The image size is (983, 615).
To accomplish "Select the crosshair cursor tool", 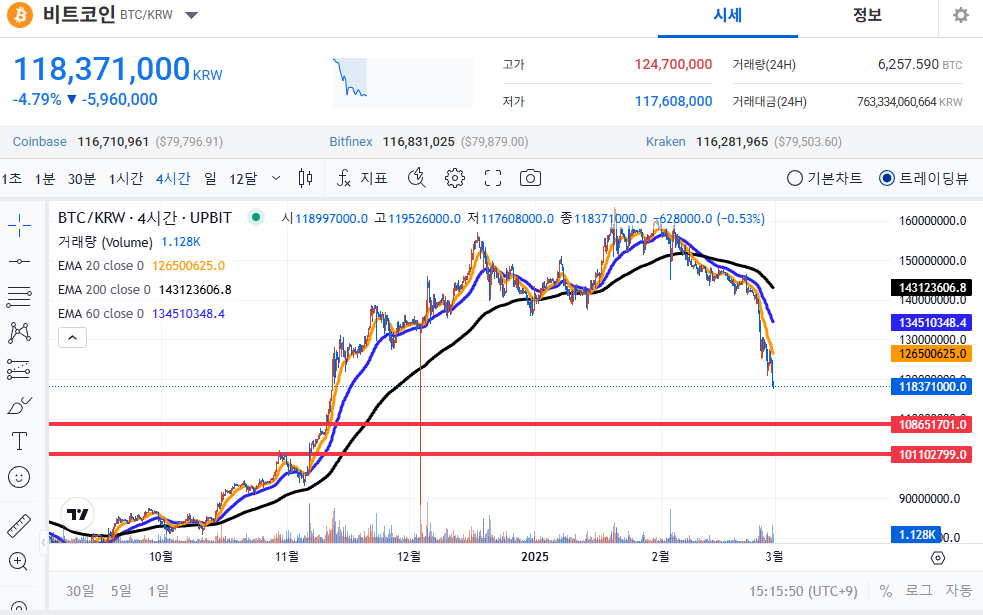I will pyautogui.click(x=19, y=226).
